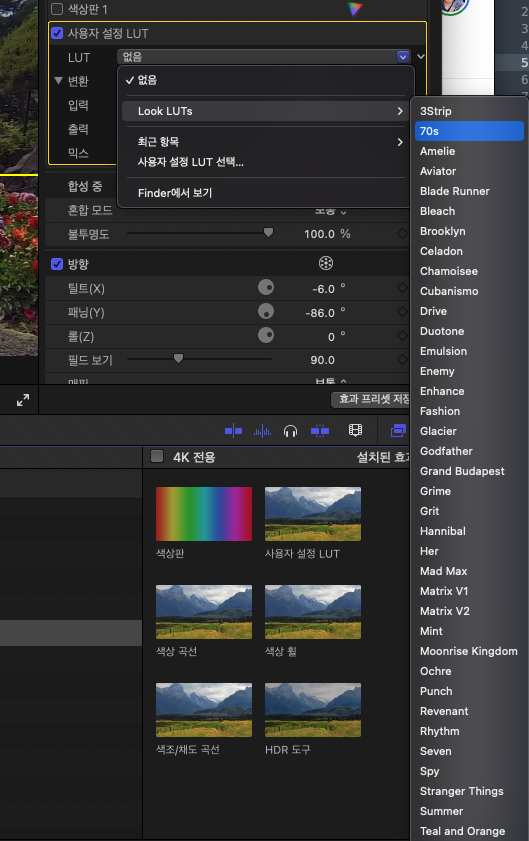The image size is (529, 841).
Task: Choose the 3Strip LUT
Action: [469, 111]
